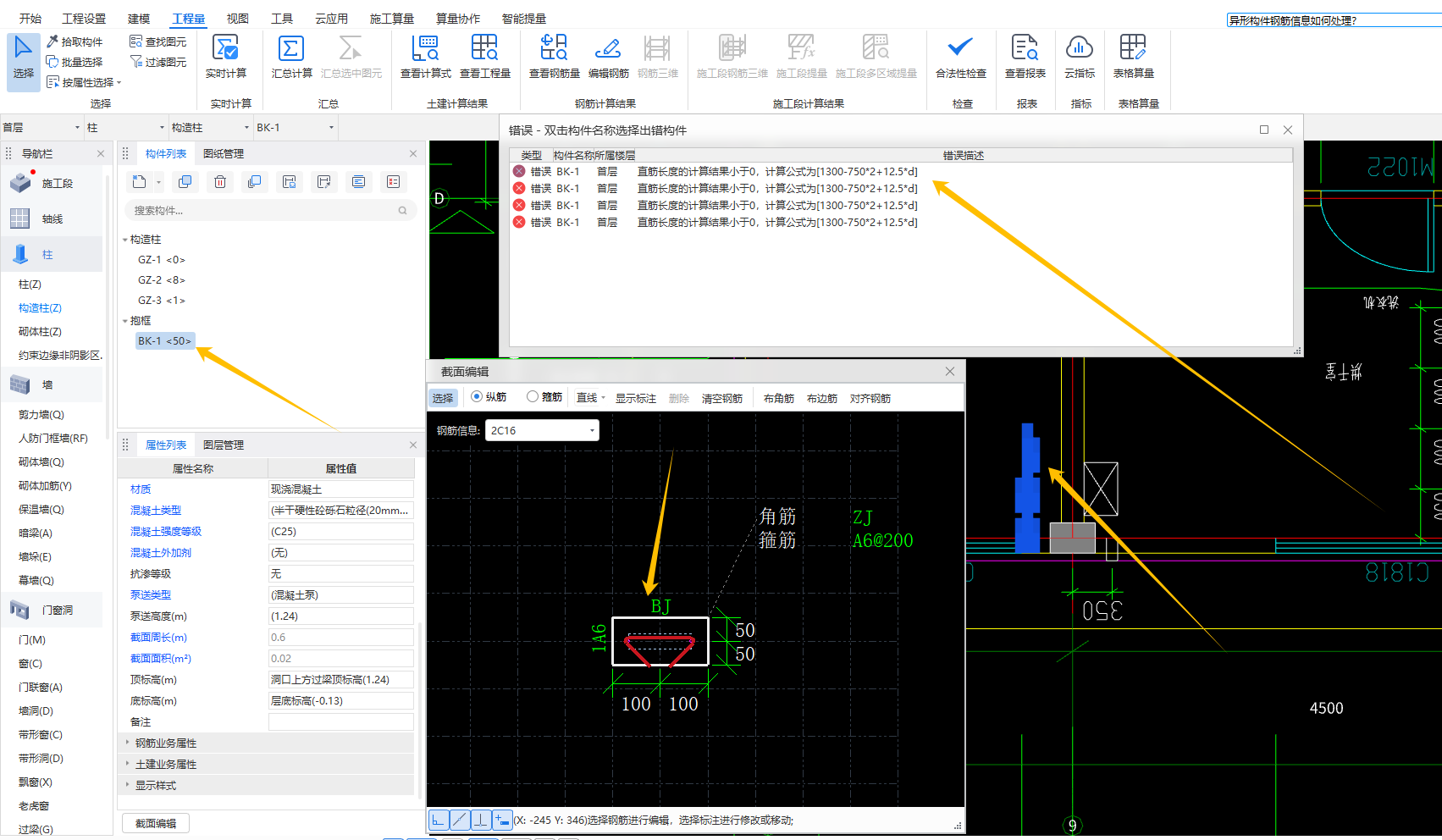The image size is (1442, 840).
Task: Click 截面编辑 button at panel bottom
Action: click(x=156, y=823)
